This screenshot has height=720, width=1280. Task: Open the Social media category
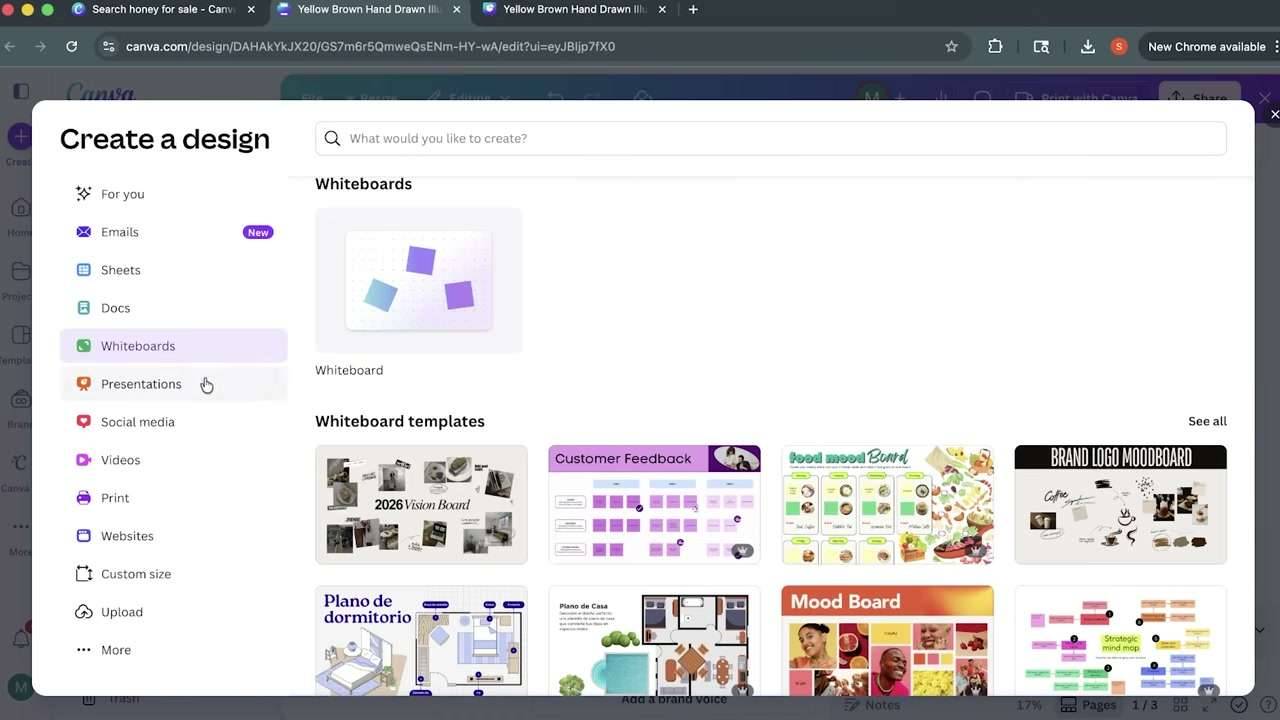[x=173, y=422]
